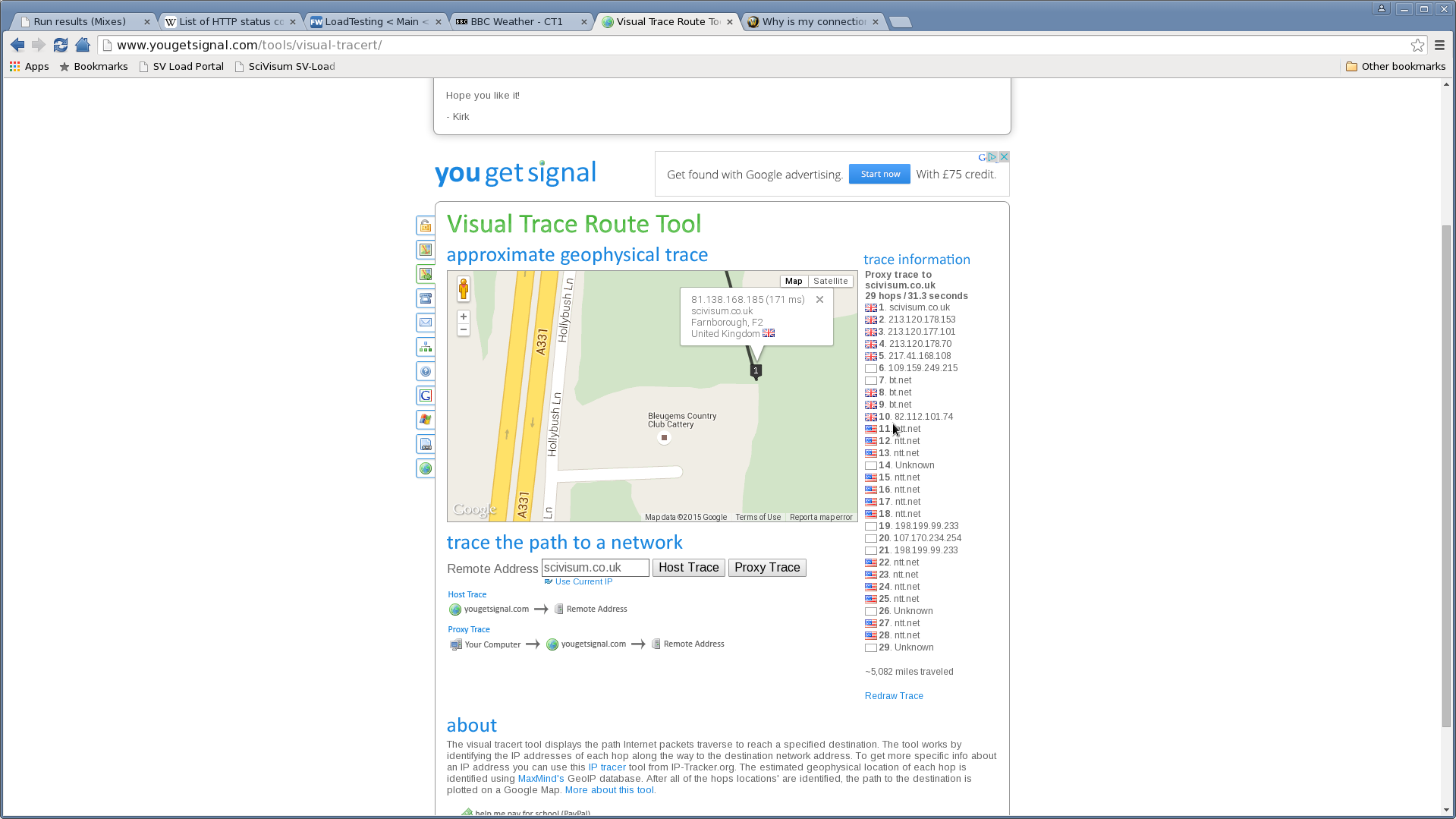Switch to List of HTTP status codes tab
This screenshot has width=1456, height=819.
point(231,21)
